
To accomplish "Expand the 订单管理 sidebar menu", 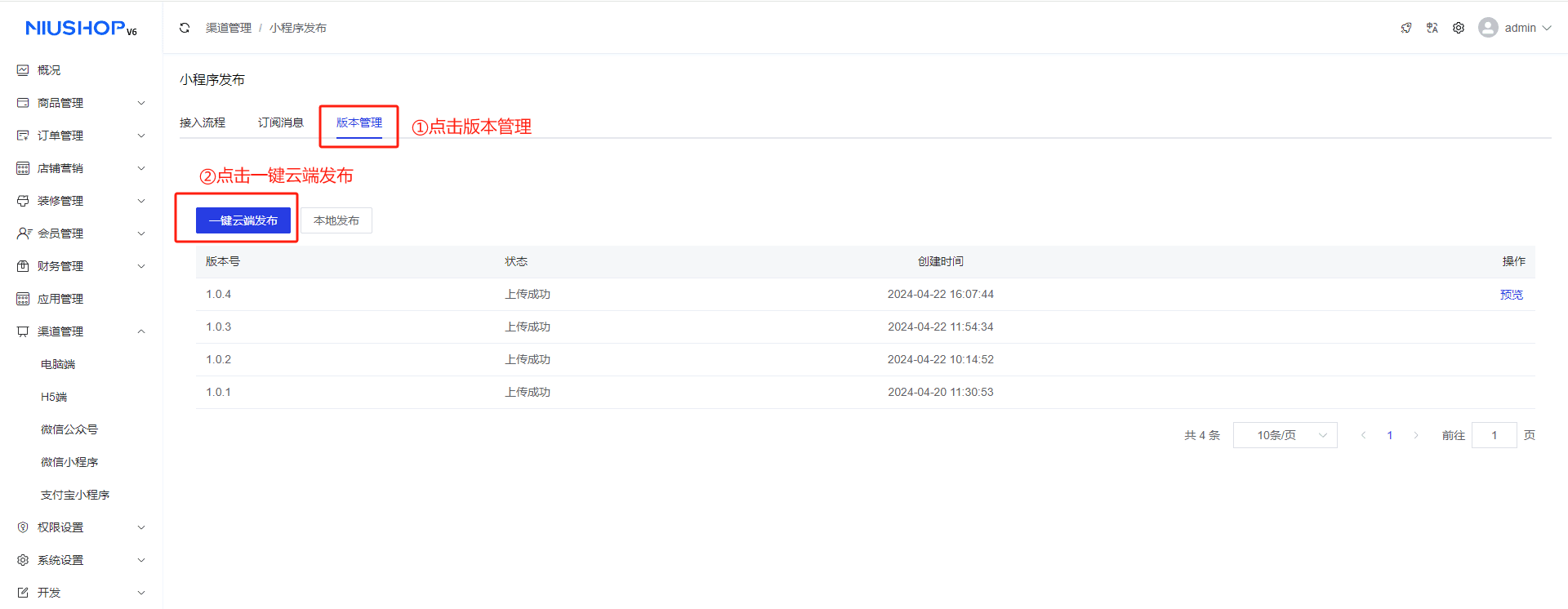I will (x=81, y=136).
